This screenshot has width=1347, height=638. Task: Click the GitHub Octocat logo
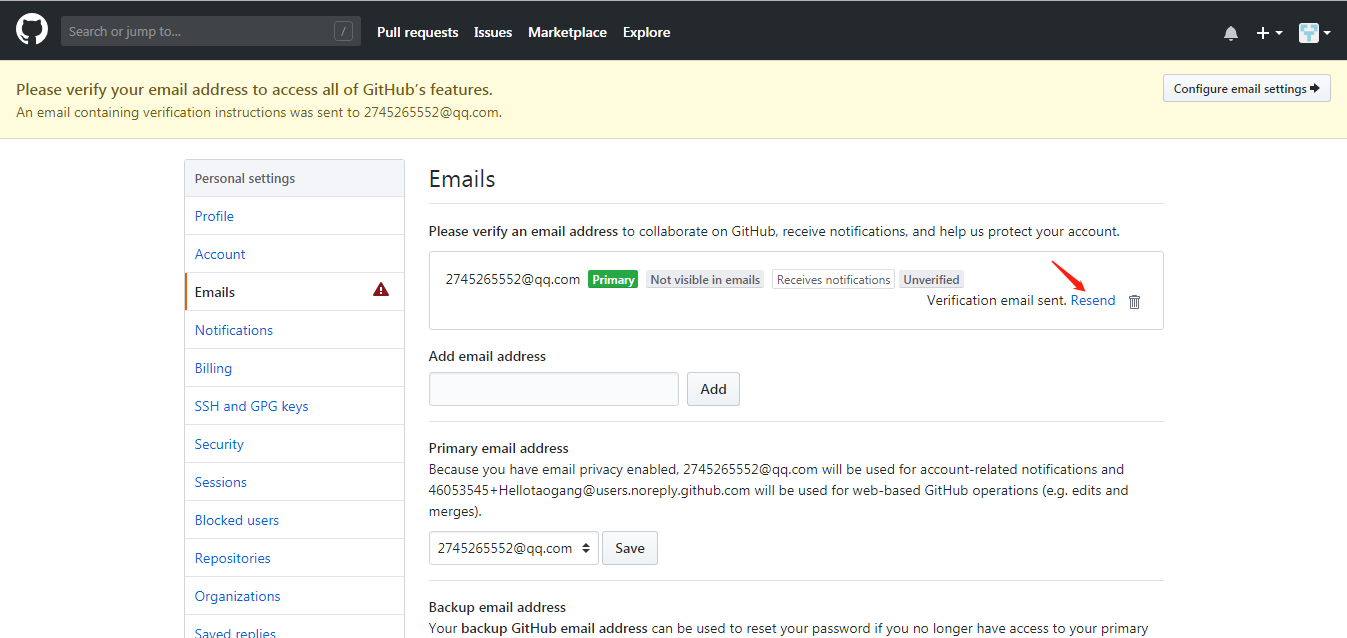click(x=31, y=30)
